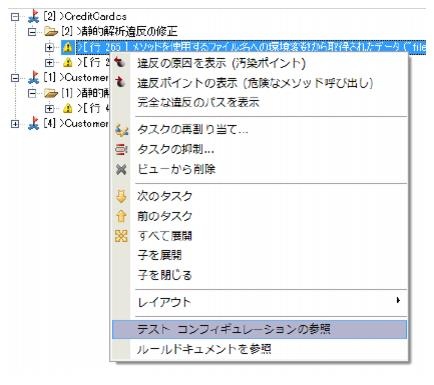Expand the selected 行 265 violation item
Screen dimensions: 434x385
coord(49,47)
